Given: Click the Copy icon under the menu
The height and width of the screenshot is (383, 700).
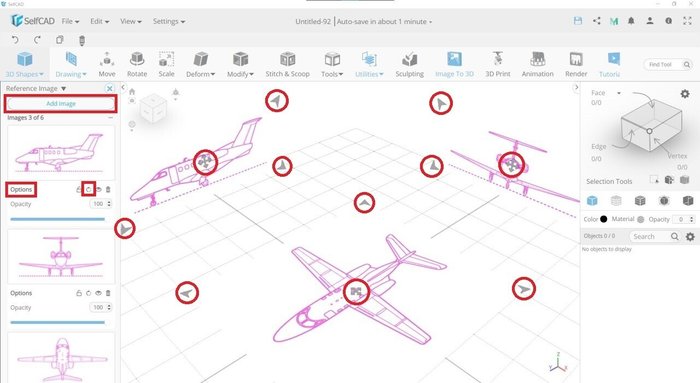Looking at the screenshot, I should point(59,40).
